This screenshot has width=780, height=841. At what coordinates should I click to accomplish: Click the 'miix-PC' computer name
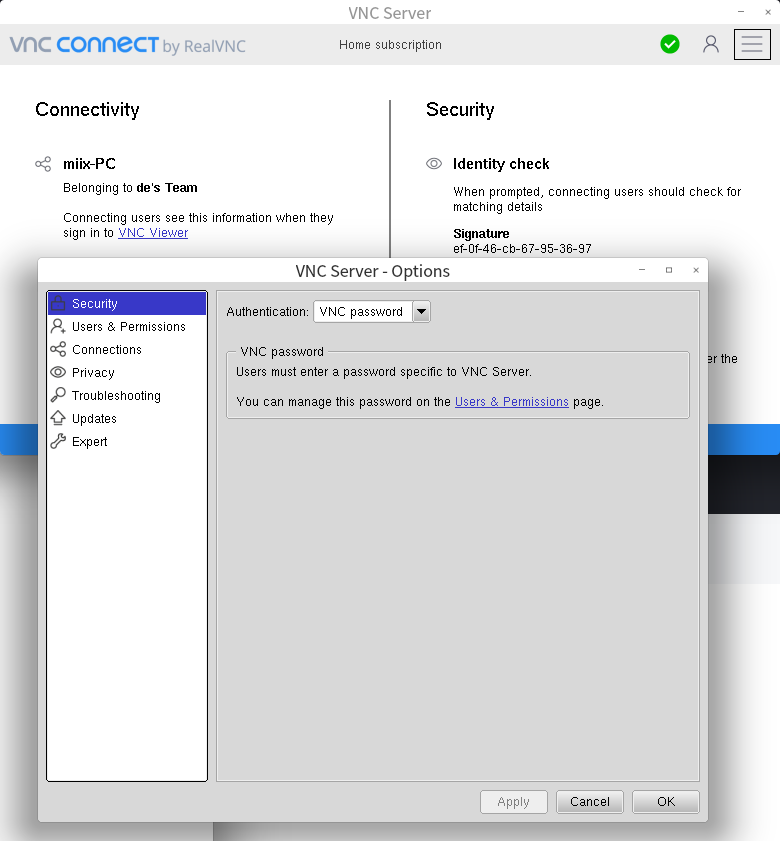(x=89, y=164)
